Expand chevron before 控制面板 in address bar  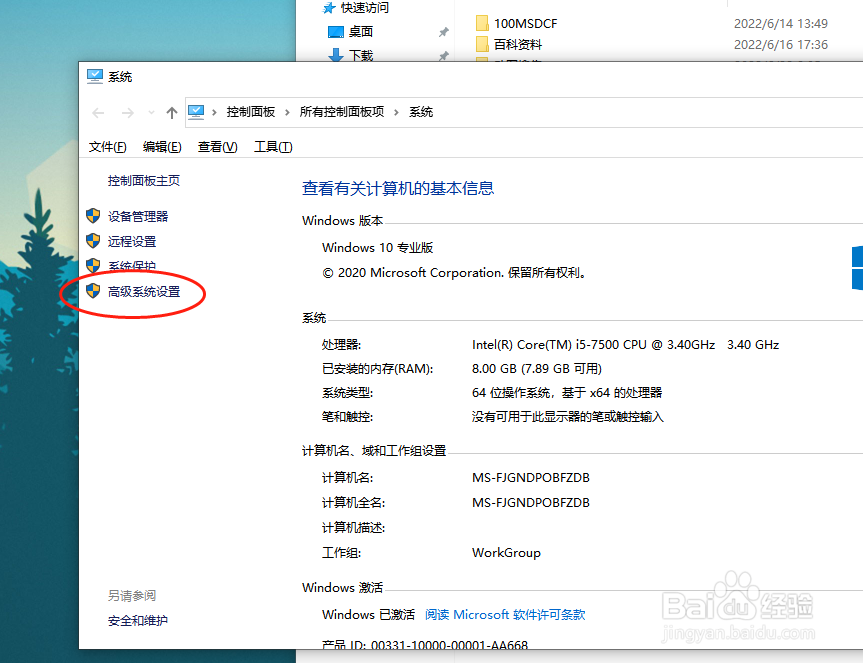214,112
